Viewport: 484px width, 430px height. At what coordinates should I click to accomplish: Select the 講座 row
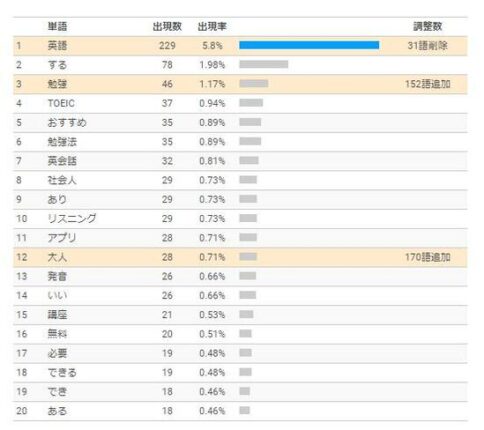click(240, 315)
